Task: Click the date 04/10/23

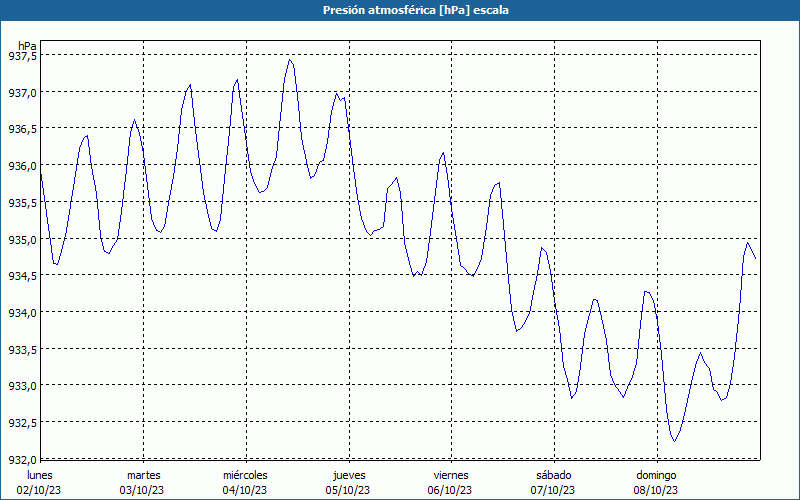Action: (x=244, y=490)
